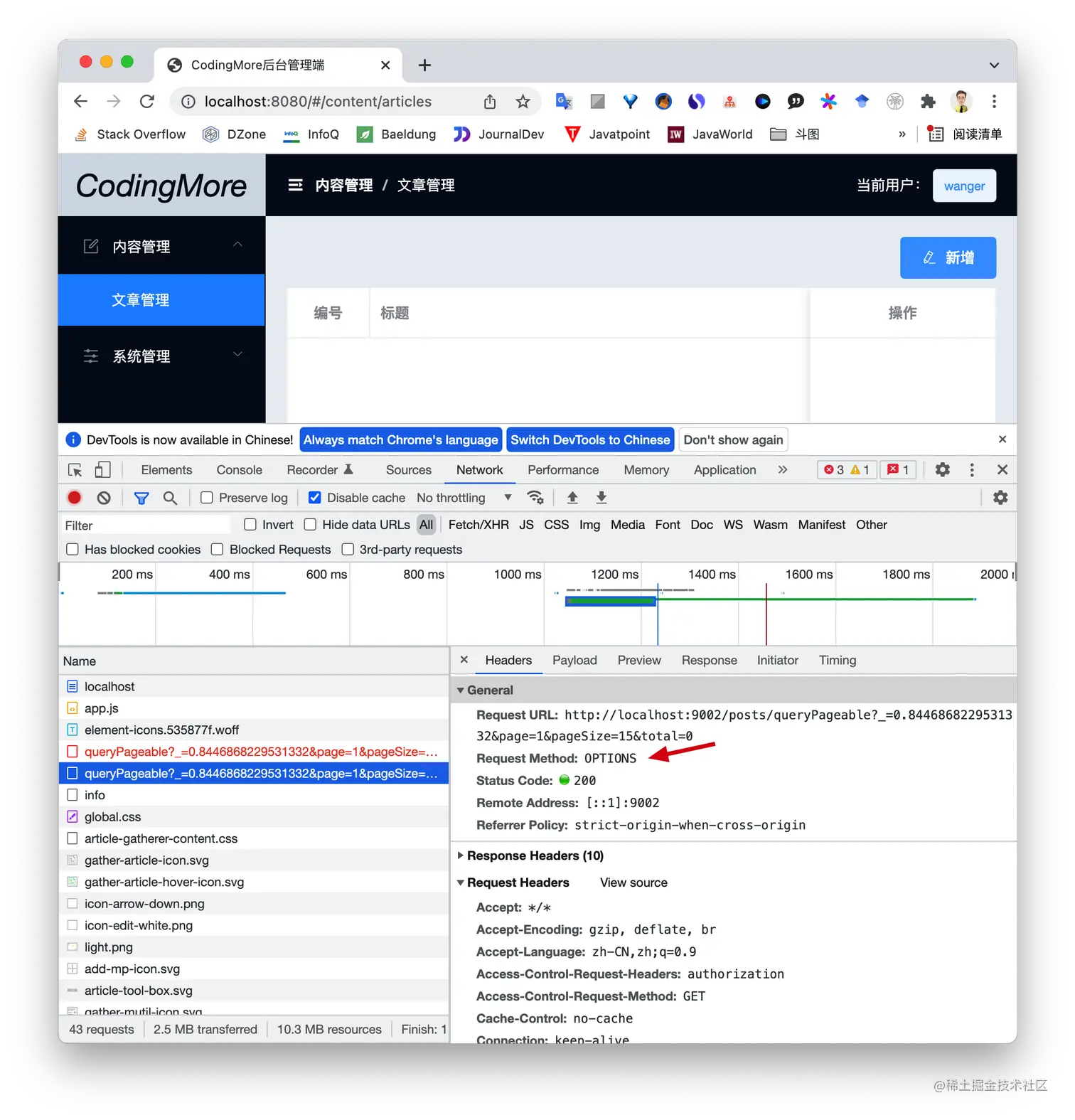Switch to Elements panel tab

[x=167, y=470]
